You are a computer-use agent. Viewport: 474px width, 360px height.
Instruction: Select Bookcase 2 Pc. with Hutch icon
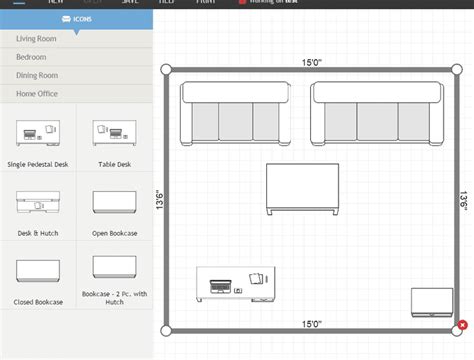pos(114,267)
